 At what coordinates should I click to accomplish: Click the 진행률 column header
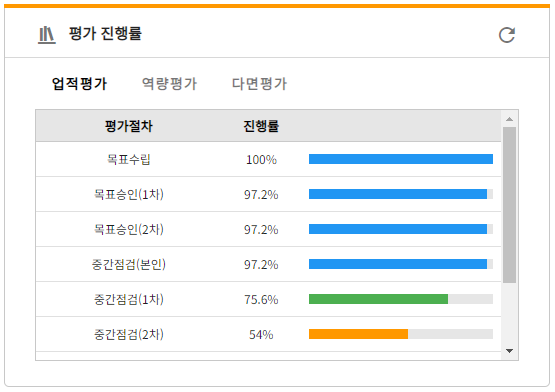click(x=261, y=126)
